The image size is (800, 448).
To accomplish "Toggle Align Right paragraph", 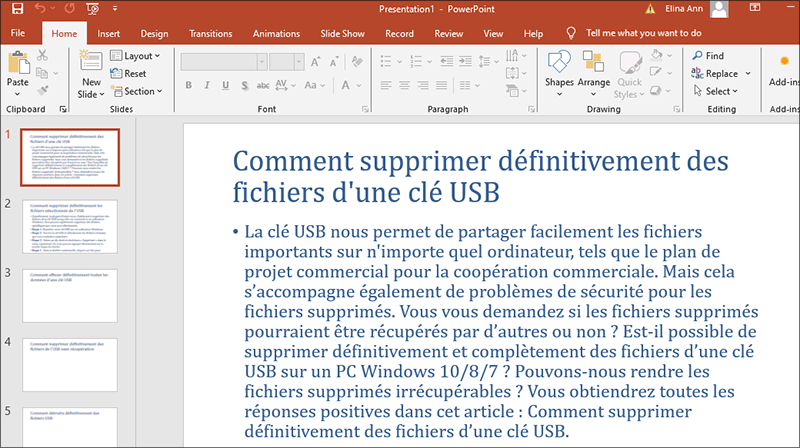I will (x=423, y=85).
